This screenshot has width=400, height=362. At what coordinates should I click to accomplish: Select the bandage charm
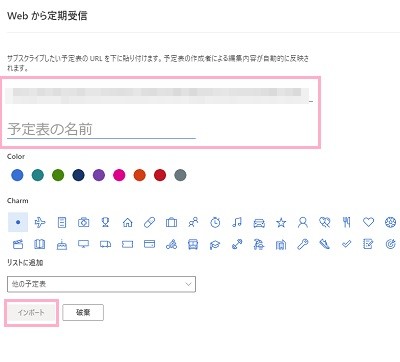tap(149, 222)
